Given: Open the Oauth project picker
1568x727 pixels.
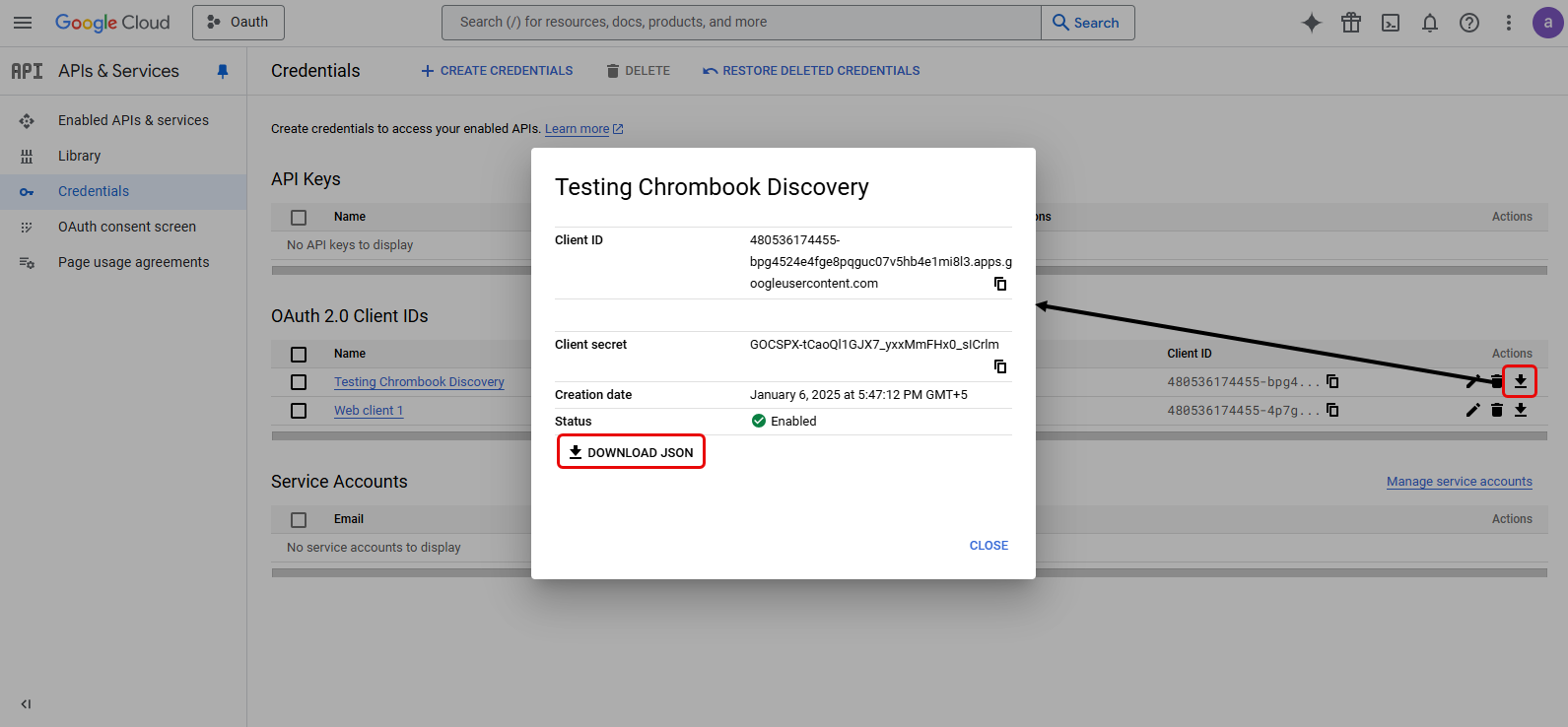Looking at the screenshot, I should point(239,23).
